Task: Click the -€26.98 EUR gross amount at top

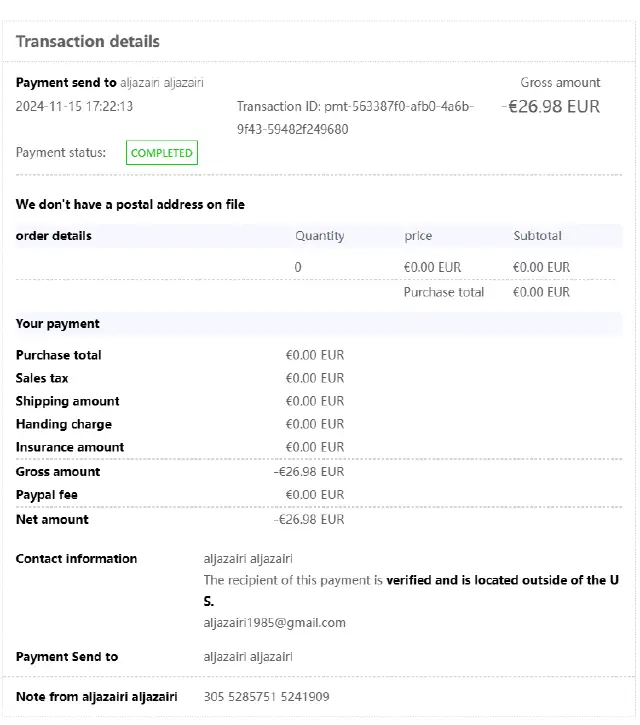Action: click(x=551, y=106)
